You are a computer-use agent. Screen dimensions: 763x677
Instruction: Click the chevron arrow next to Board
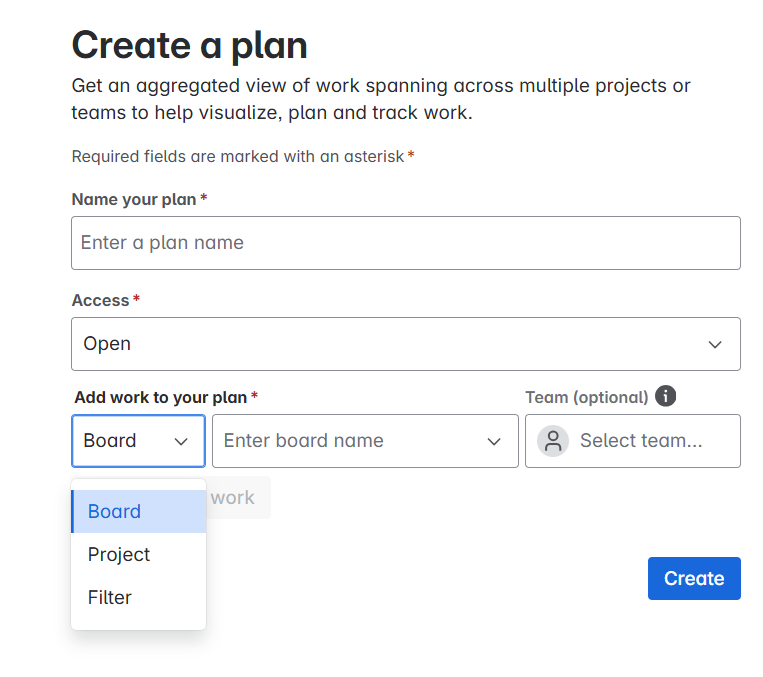[x=181, y=441]
